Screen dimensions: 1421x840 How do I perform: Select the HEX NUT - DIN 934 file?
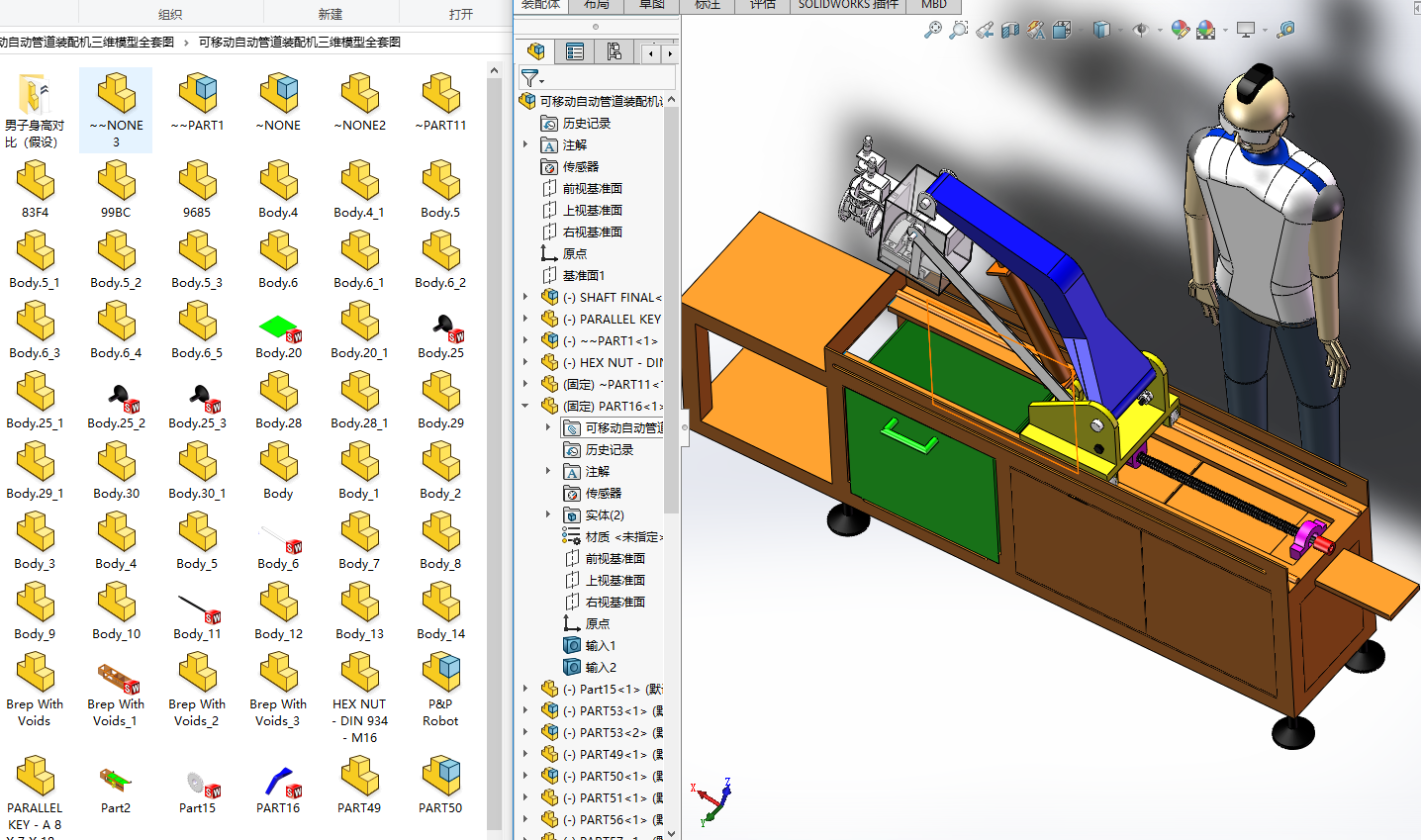coord(359,699)
